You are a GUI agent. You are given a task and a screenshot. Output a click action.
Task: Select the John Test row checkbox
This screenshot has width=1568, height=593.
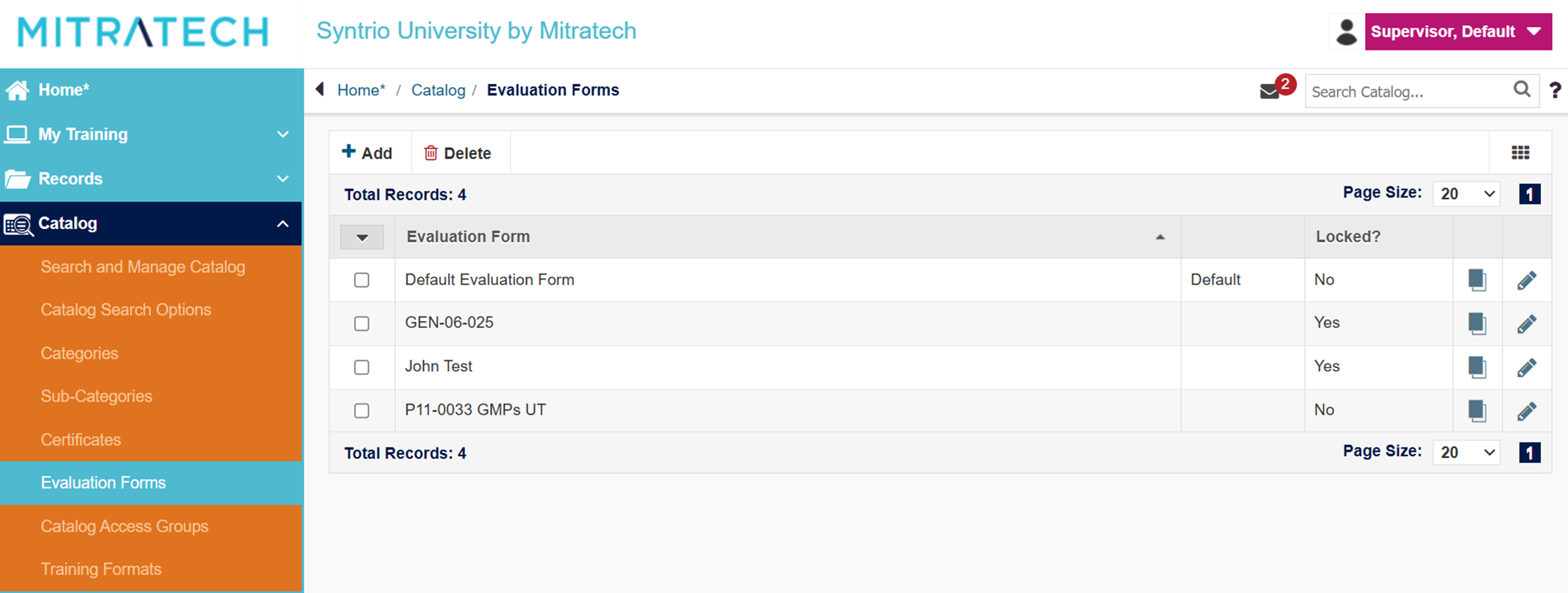(362, 367)
